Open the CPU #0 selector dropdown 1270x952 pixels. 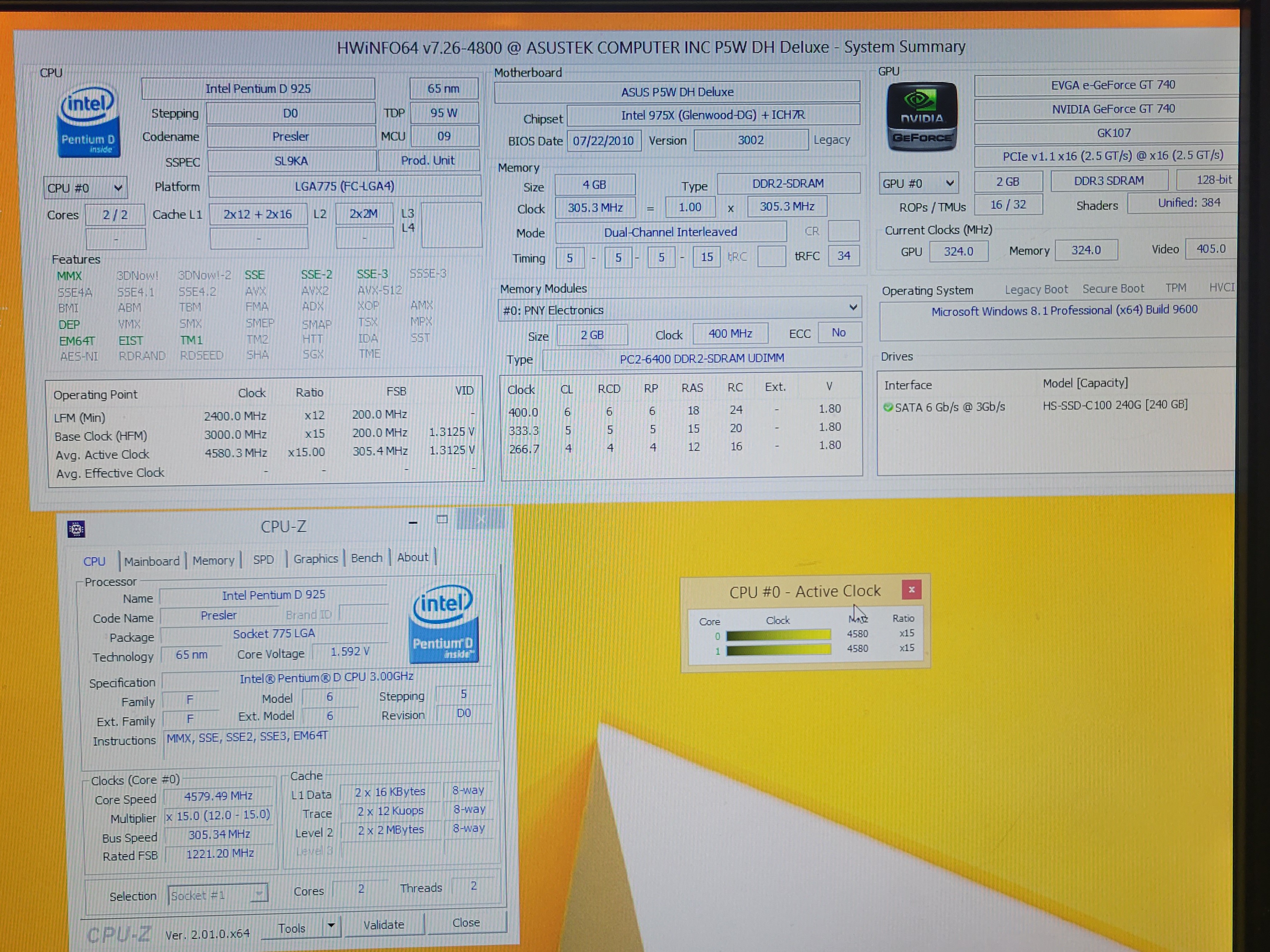[x=85, y=188]
